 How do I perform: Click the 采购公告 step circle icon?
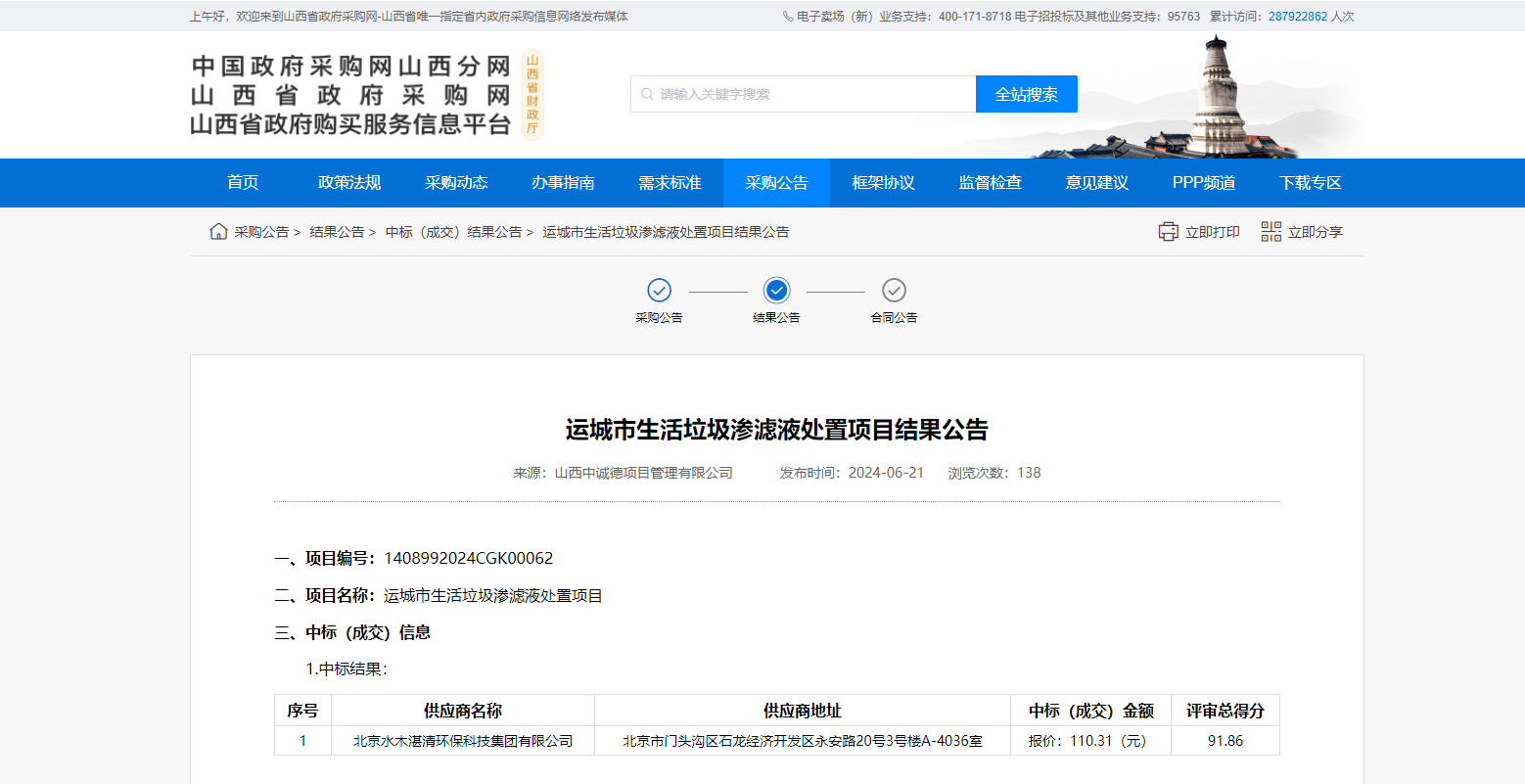(659, 291)
